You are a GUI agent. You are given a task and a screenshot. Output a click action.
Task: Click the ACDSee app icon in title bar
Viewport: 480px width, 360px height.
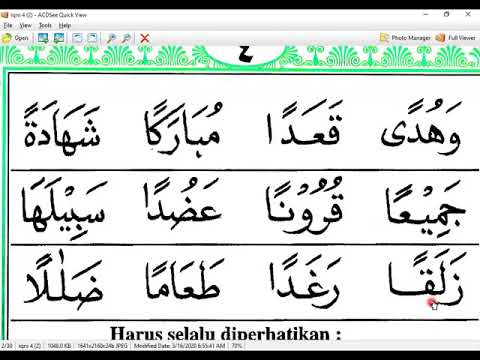click(4, 15)
